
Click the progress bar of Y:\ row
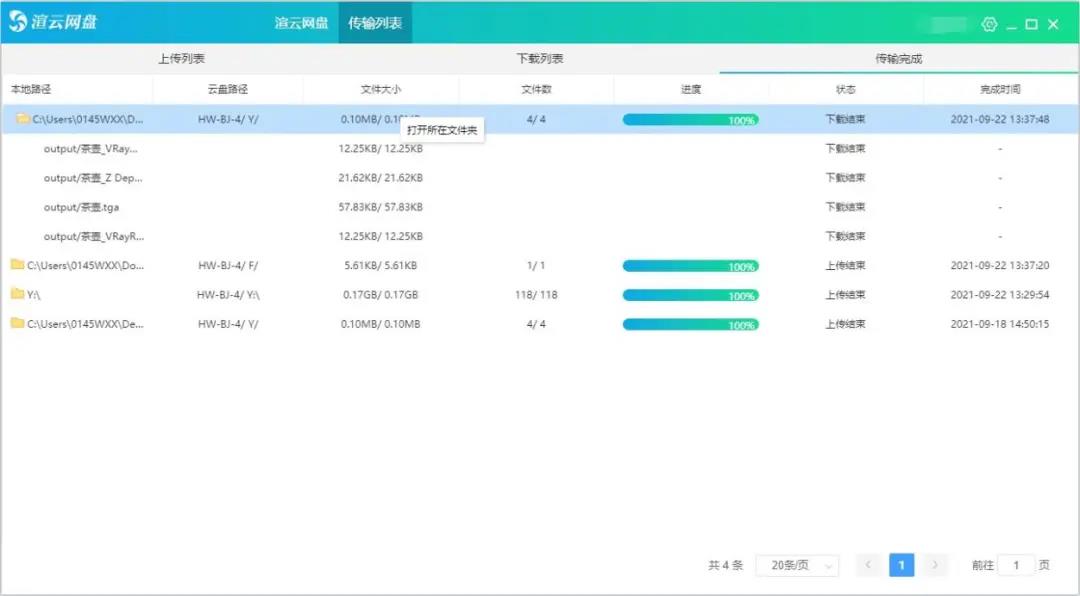point(690,295)
